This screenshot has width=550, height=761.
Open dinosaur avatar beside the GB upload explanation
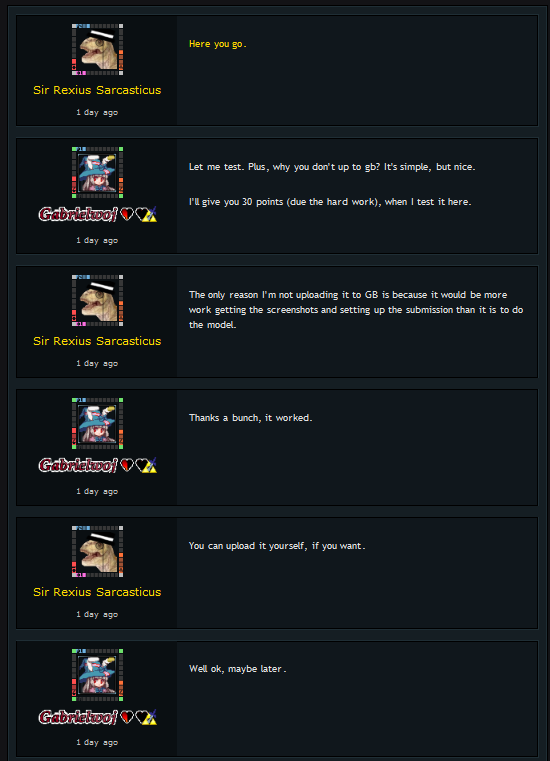pyautogui.click(x=97, y=300)
